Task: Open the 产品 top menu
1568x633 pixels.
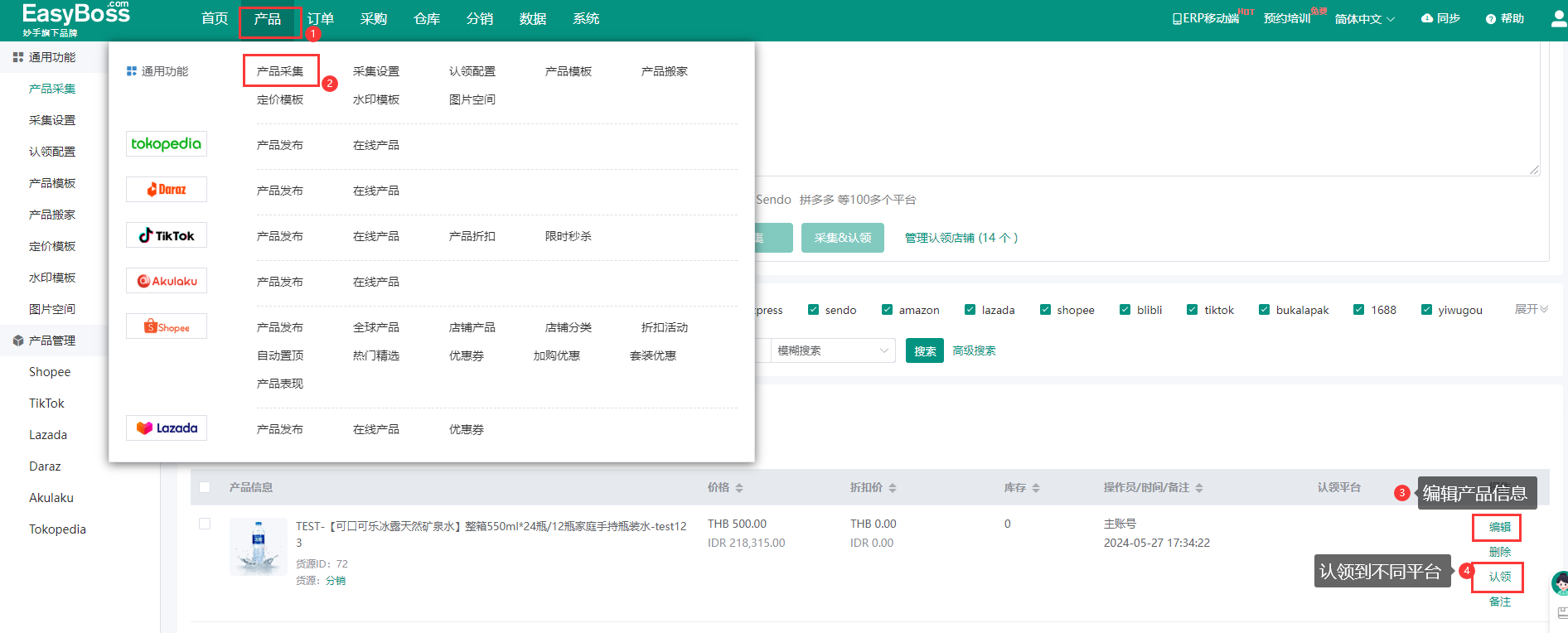Action: 268,18
